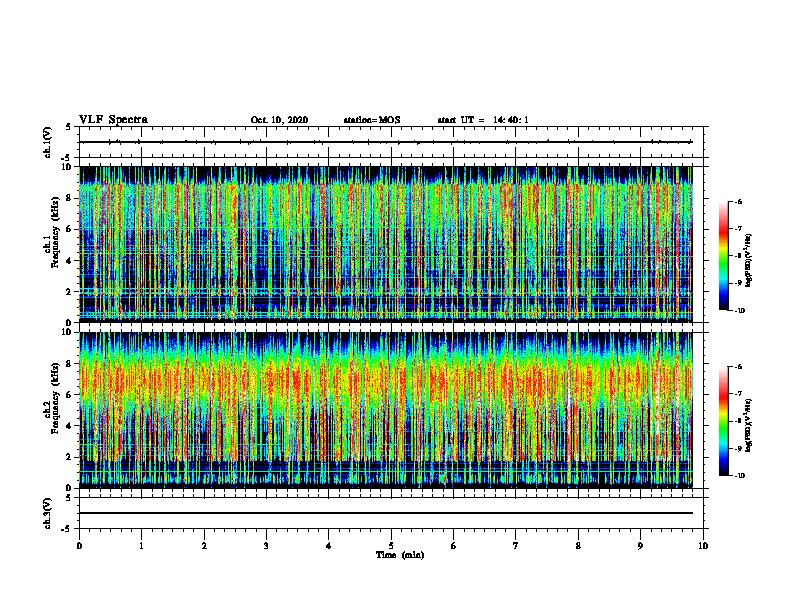
Task: Click the "8" tick on the time axis
Action: [578, 546]
